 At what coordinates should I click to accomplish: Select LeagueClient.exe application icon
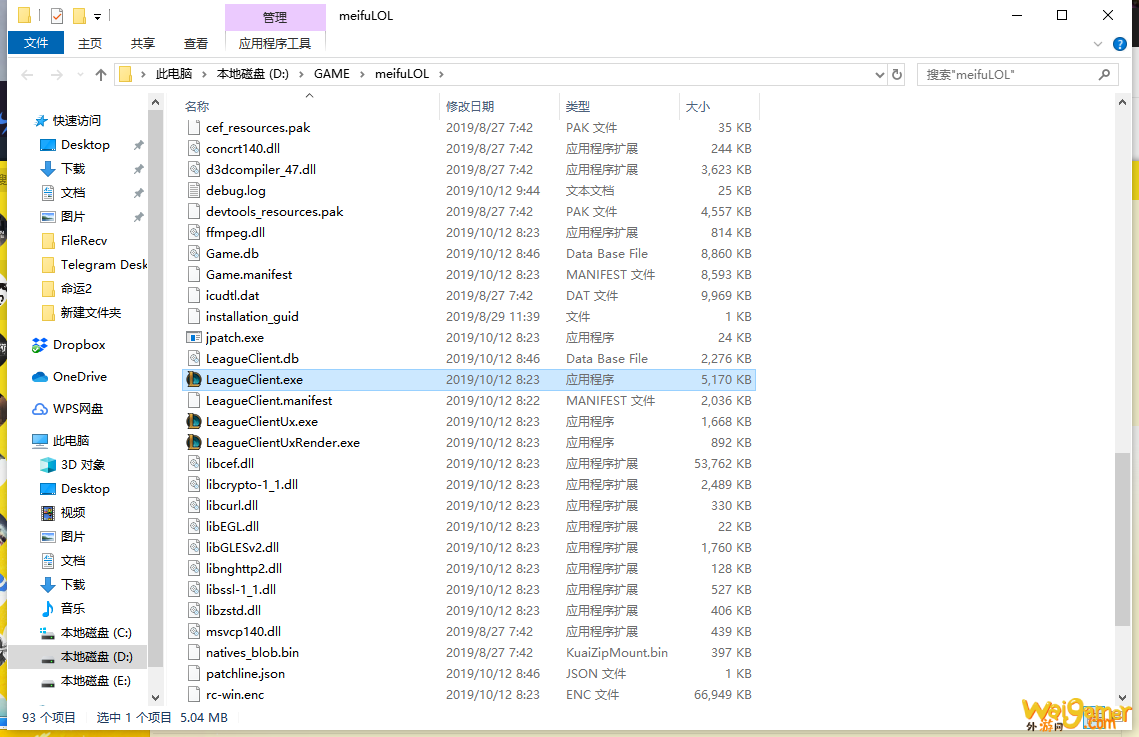click(193, 379)
